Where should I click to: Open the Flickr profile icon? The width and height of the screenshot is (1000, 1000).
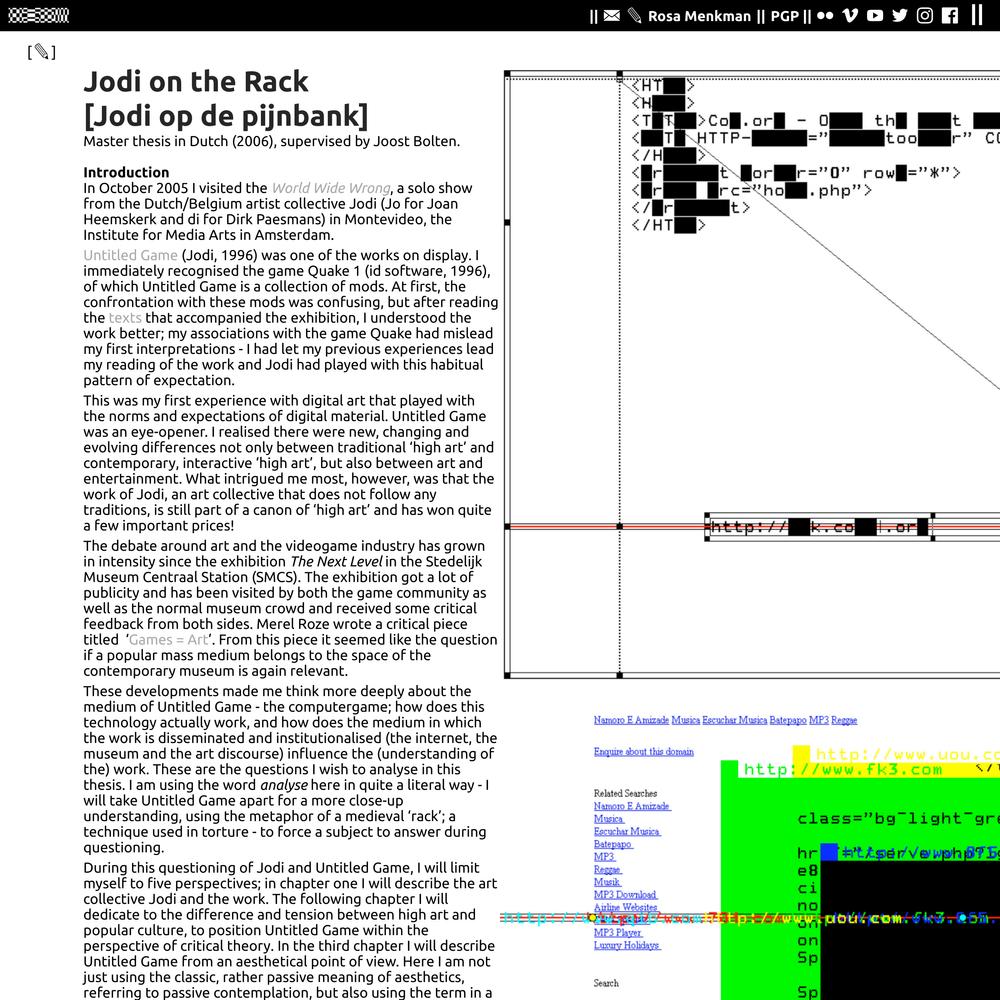point(825,15)
